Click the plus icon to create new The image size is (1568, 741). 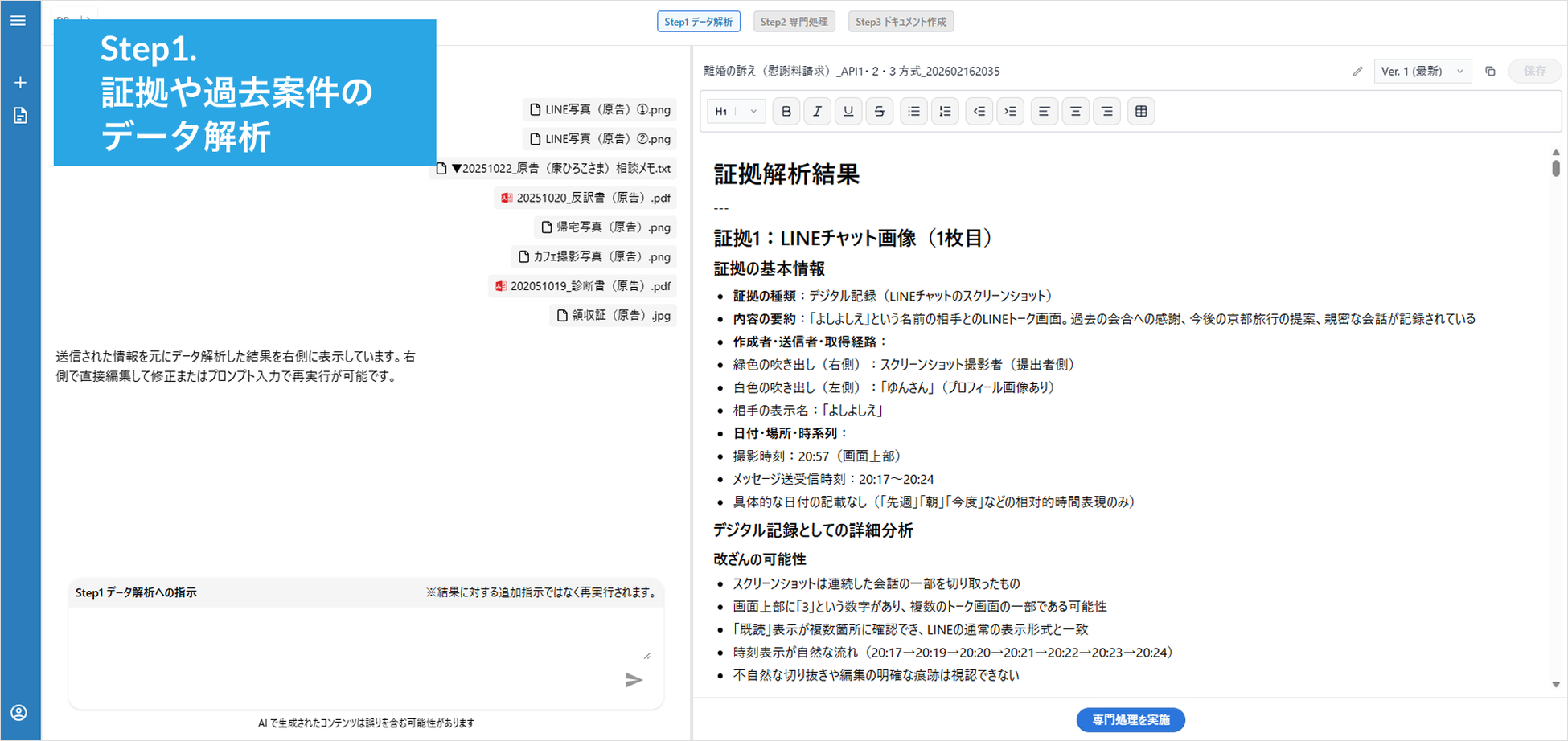pos(20,83)
